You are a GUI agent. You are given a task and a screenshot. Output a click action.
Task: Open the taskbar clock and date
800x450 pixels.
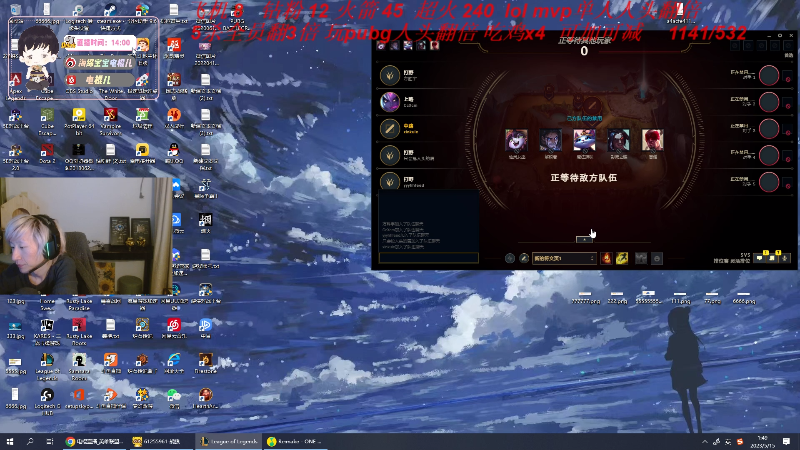[763, 442]
